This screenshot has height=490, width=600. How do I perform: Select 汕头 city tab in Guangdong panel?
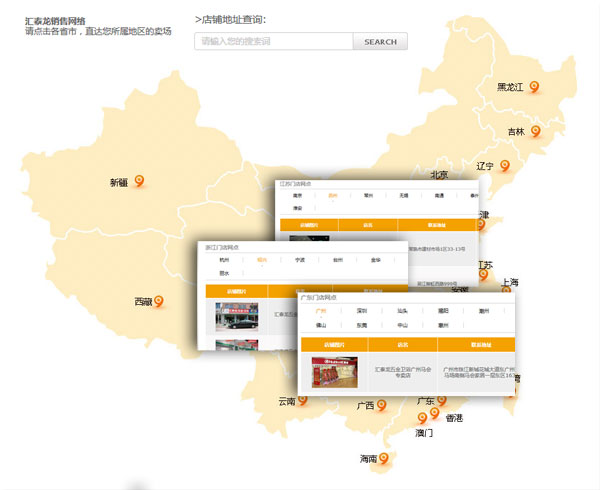tap(402, 311)
